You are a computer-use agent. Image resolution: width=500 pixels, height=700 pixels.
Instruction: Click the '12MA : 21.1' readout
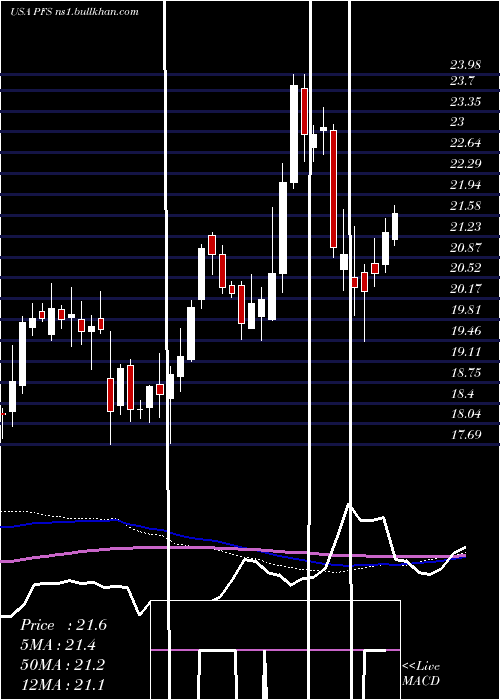(x=62, y=684)
